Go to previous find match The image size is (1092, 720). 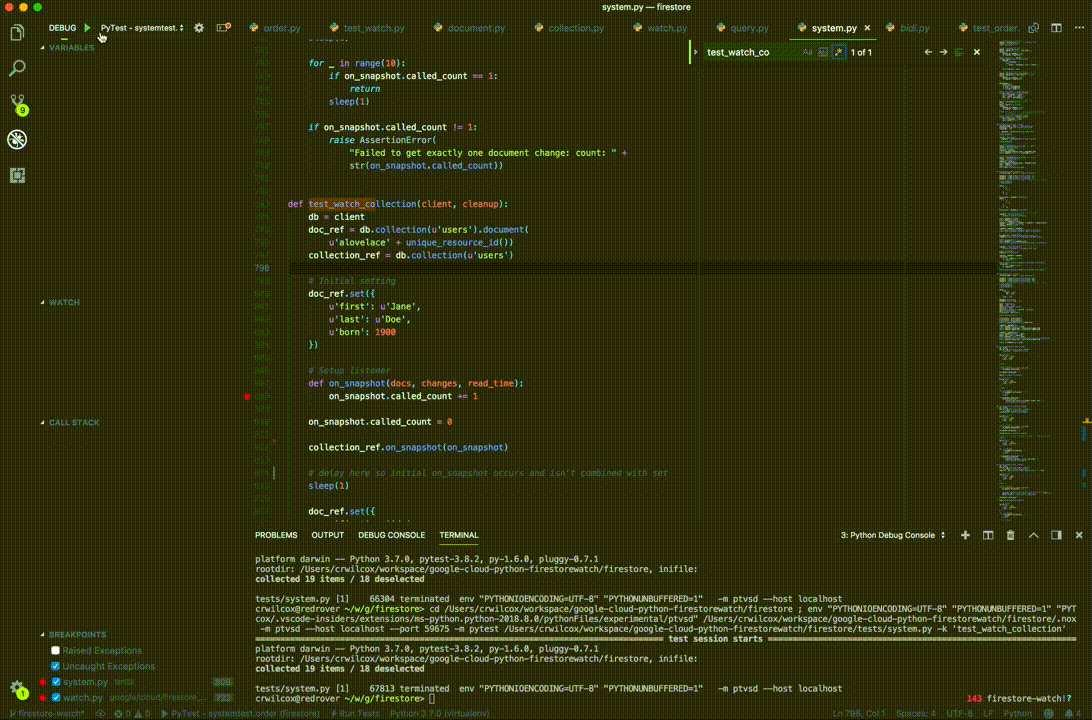coord(928,52)
